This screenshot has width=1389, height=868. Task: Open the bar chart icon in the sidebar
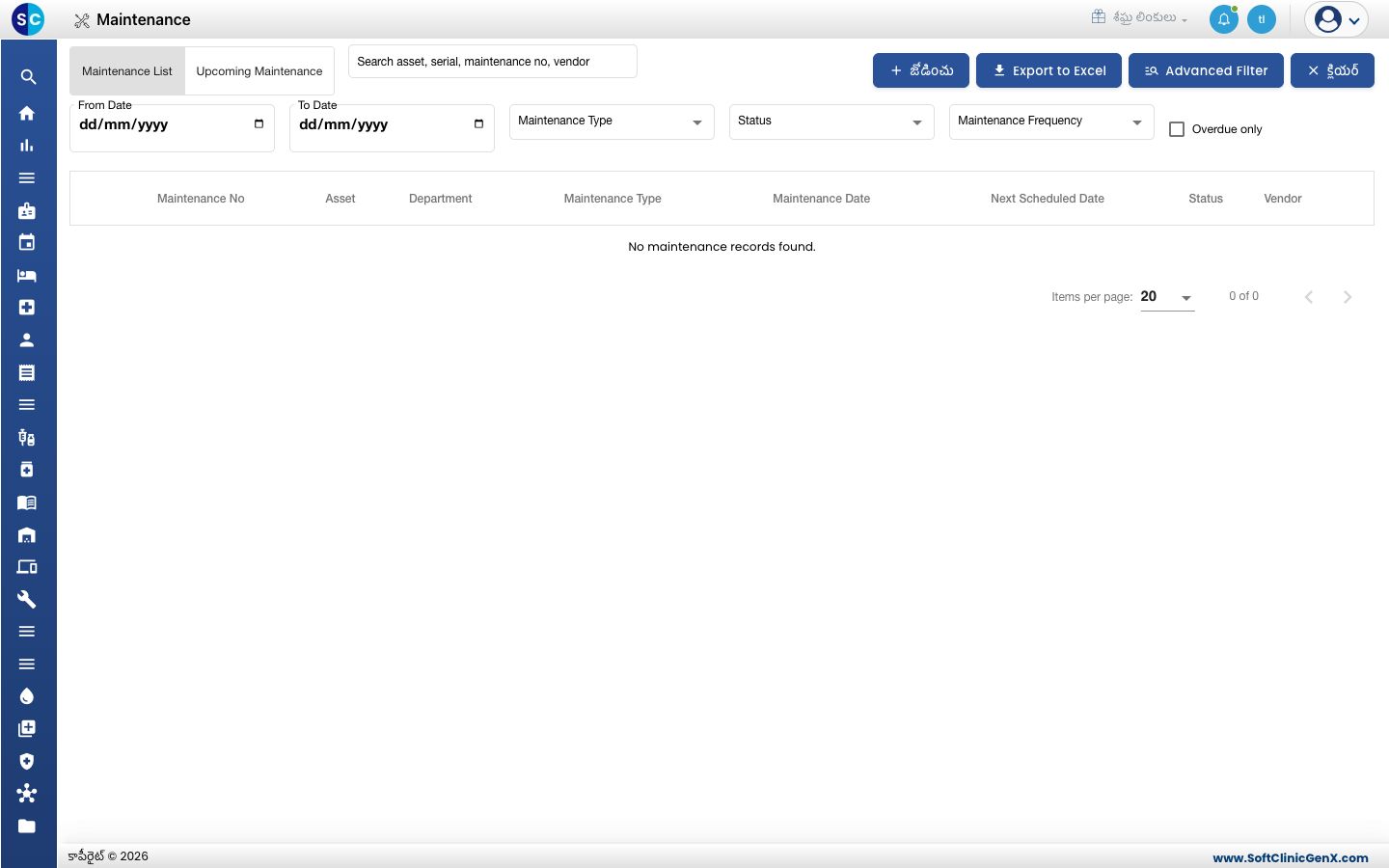pos(27,146)
